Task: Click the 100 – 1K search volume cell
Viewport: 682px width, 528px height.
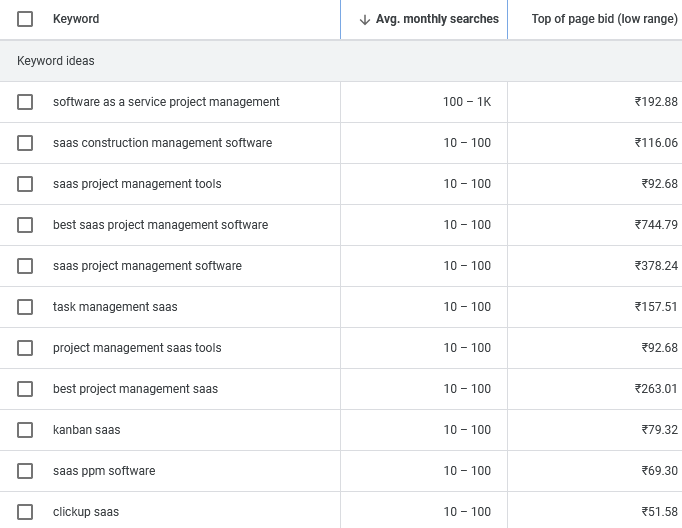Action: click(x=467, y=102)
